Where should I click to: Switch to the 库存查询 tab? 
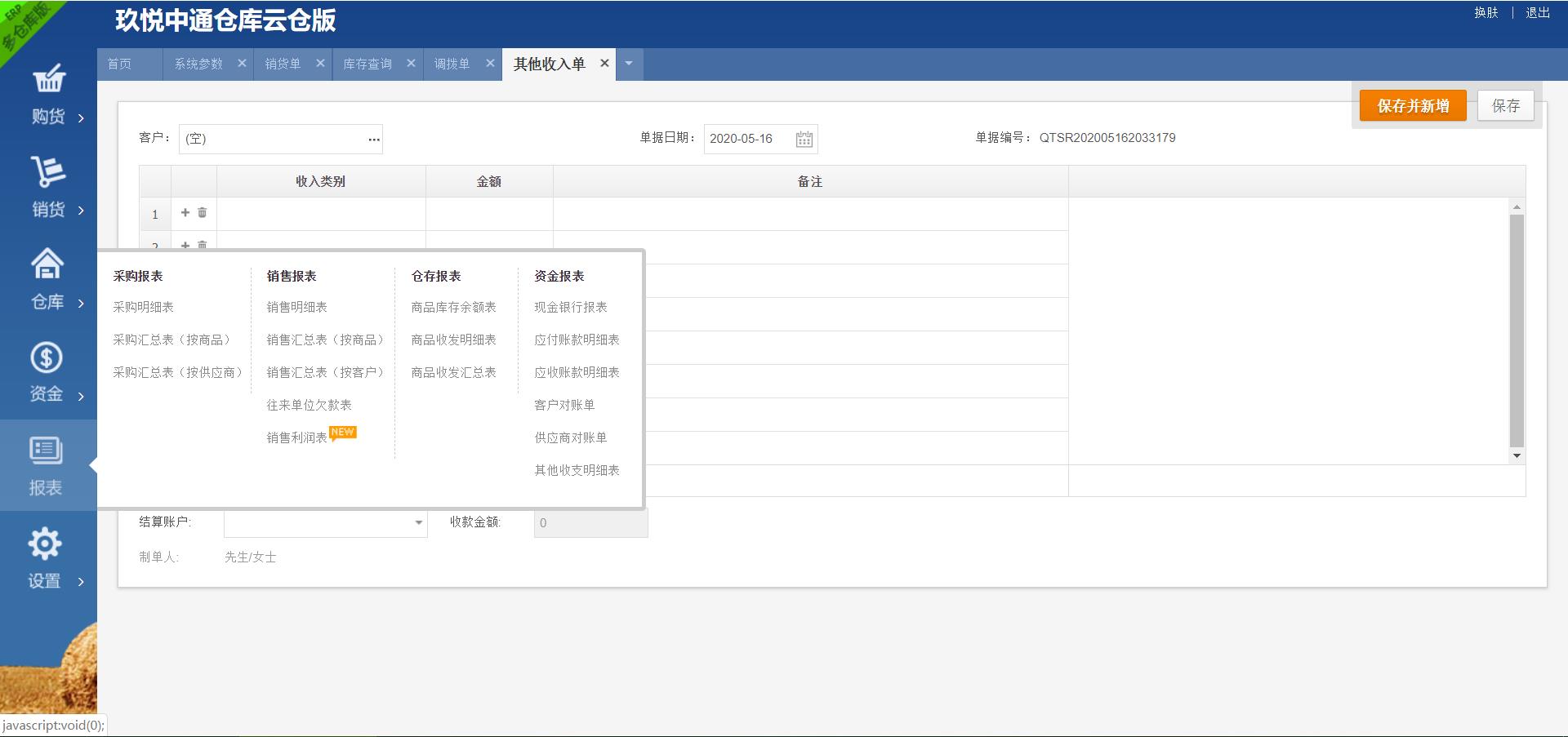pos(367,64)
